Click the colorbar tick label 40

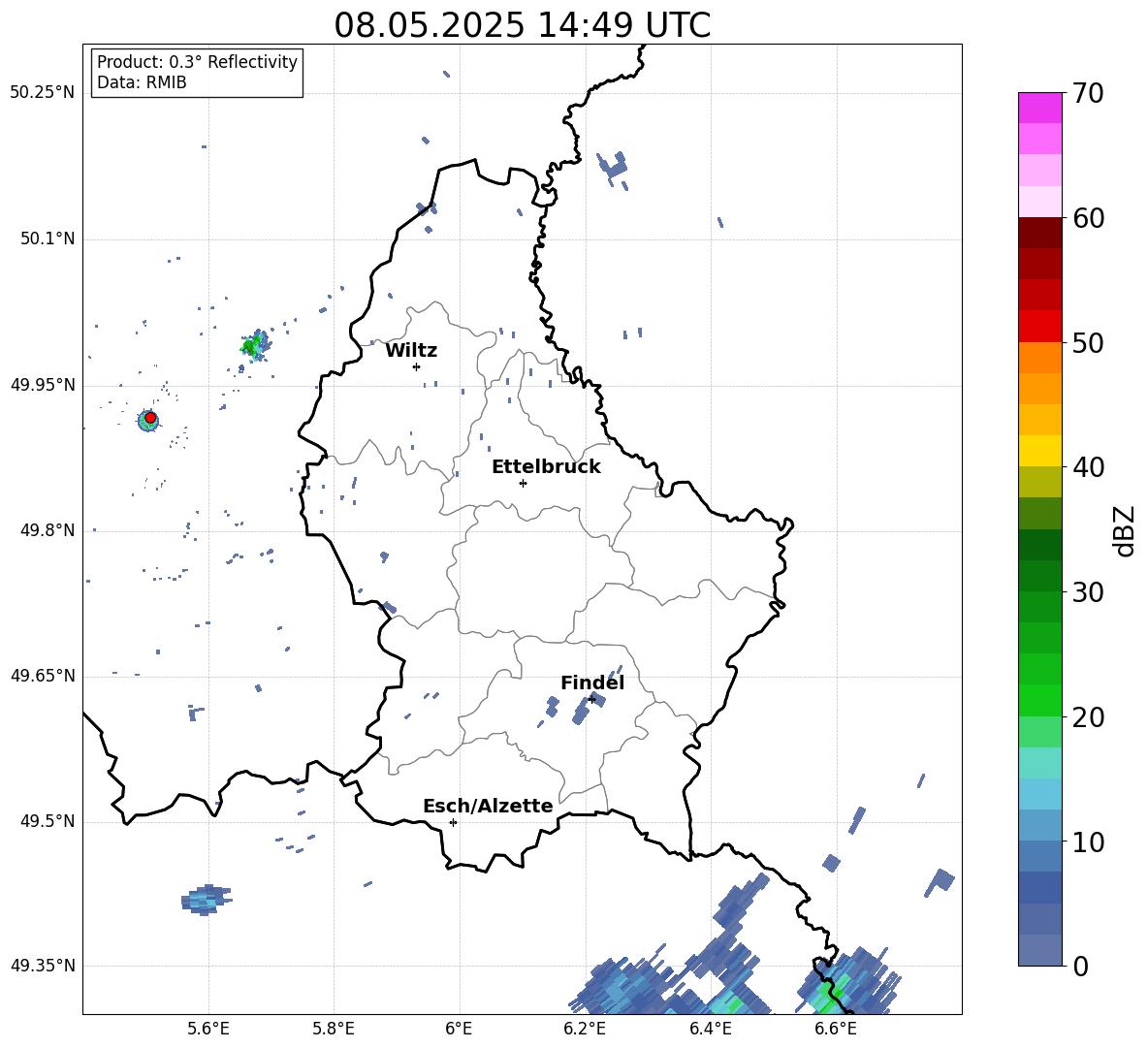[x=1088, y=467]
